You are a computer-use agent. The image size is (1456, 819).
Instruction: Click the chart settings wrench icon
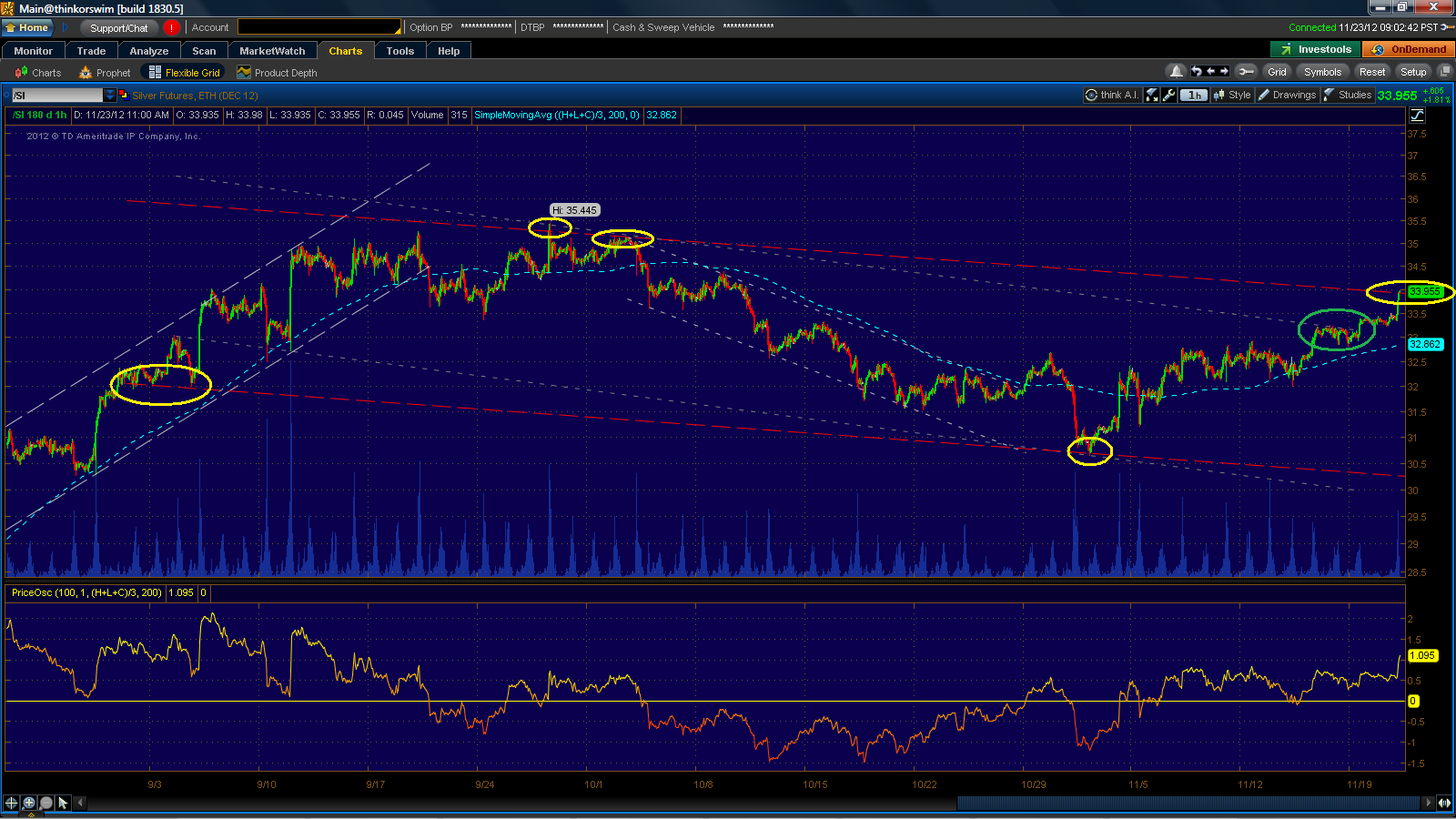tap(1169, 95)
